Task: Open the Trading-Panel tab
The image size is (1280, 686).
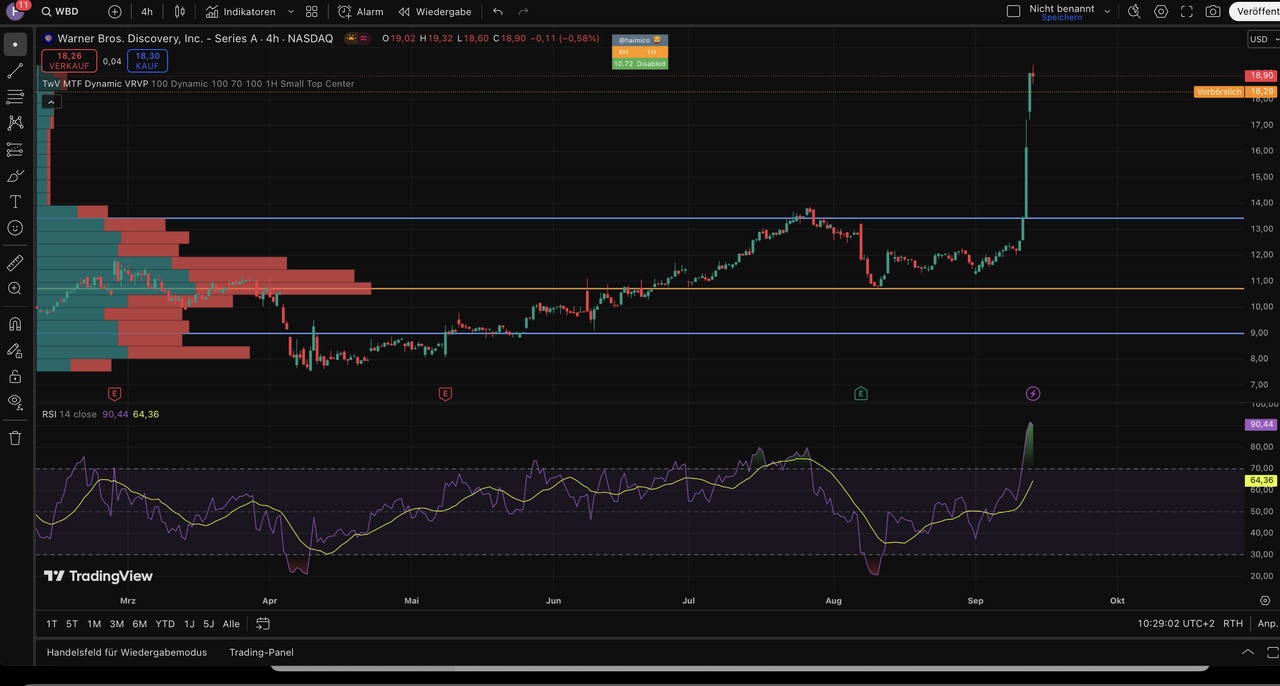Action: (261, 652)
